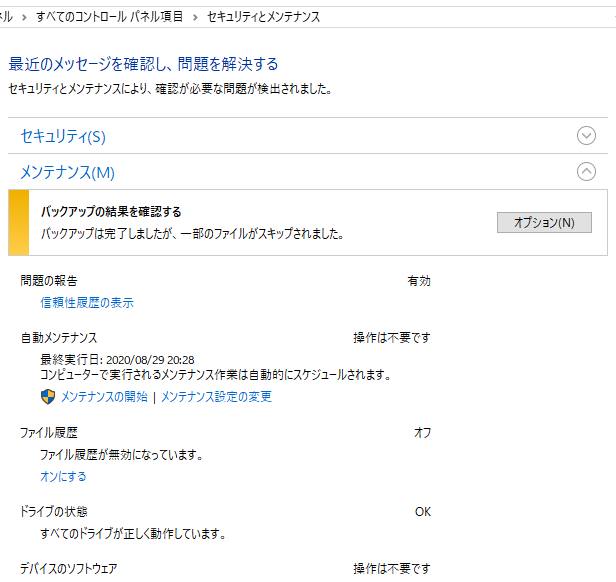Viewport: 616px width, 582px height.
Task: Click the yellow warning bar on backup message
Action: (x=19, y=223)
